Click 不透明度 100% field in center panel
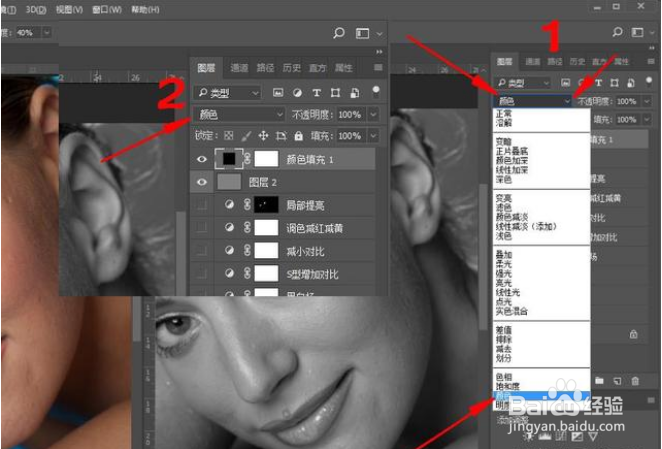 pyautogui.click(x=350, y=114)
